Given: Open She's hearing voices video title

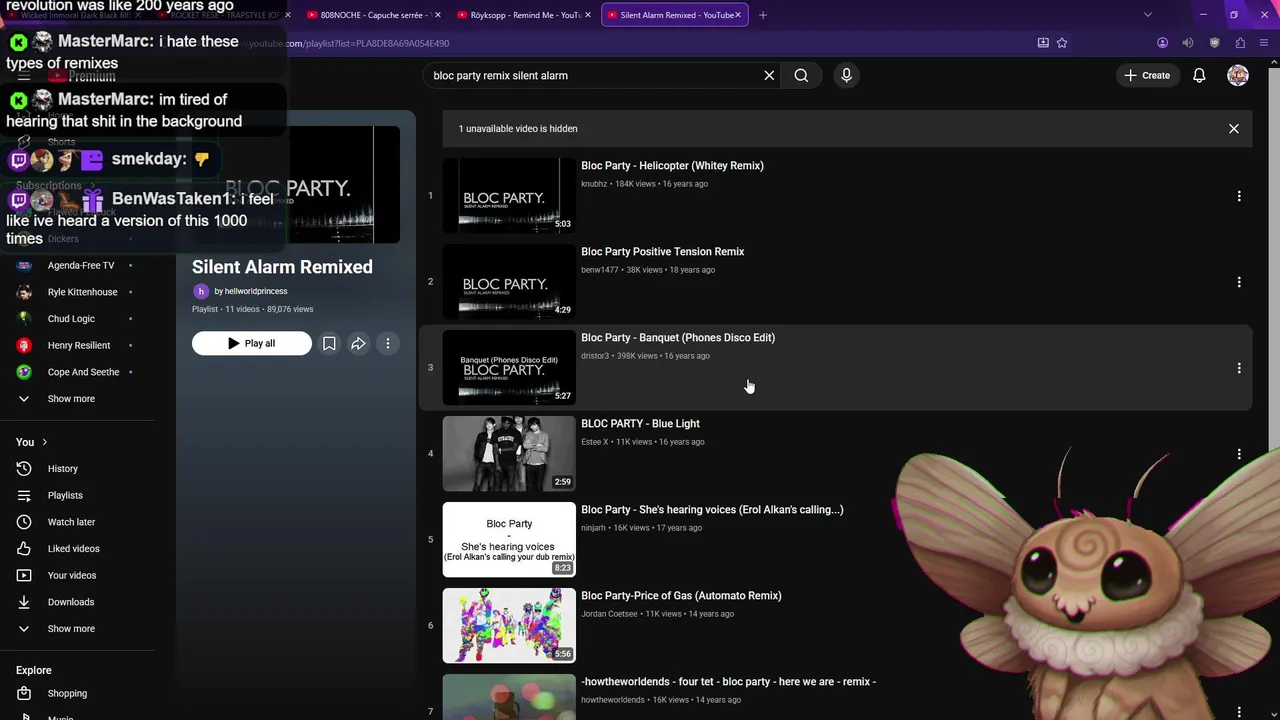Looking at the screenshot, I should pos(712,510).
